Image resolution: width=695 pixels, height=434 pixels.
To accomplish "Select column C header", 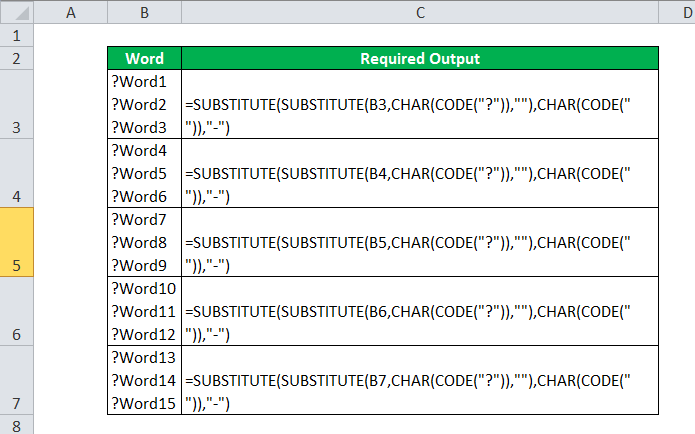I will pos(420,12).
